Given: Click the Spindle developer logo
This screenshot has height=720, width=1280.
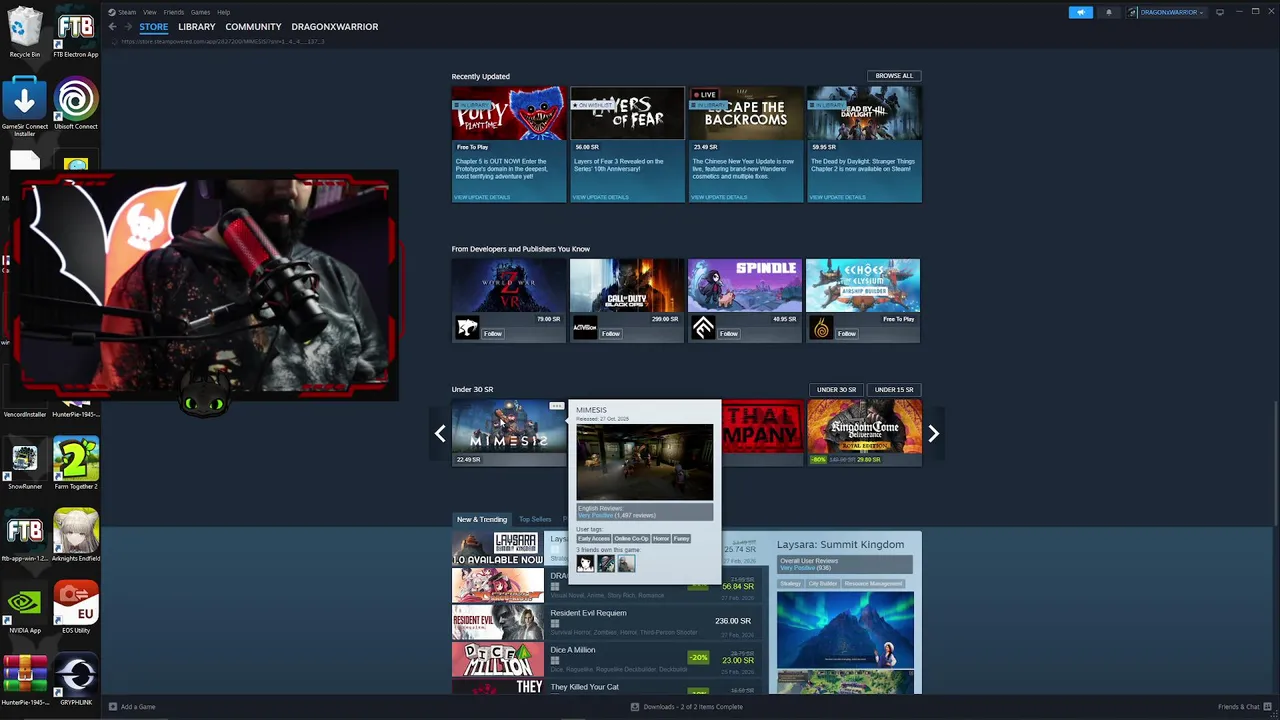Looking at the screenshot, I should coord(703,328).
